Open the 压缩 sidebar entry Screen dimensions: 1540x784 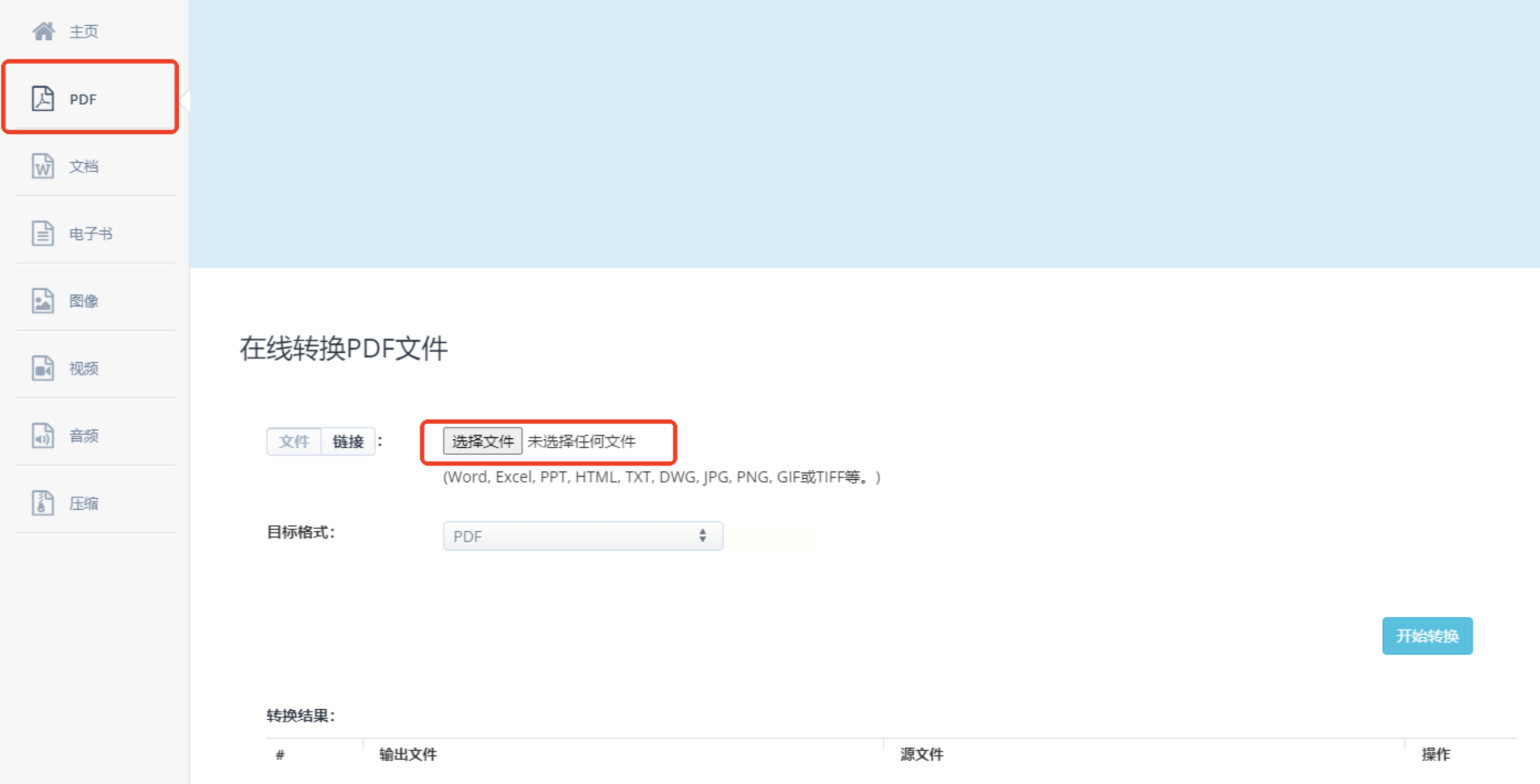[x=84, y=503]
